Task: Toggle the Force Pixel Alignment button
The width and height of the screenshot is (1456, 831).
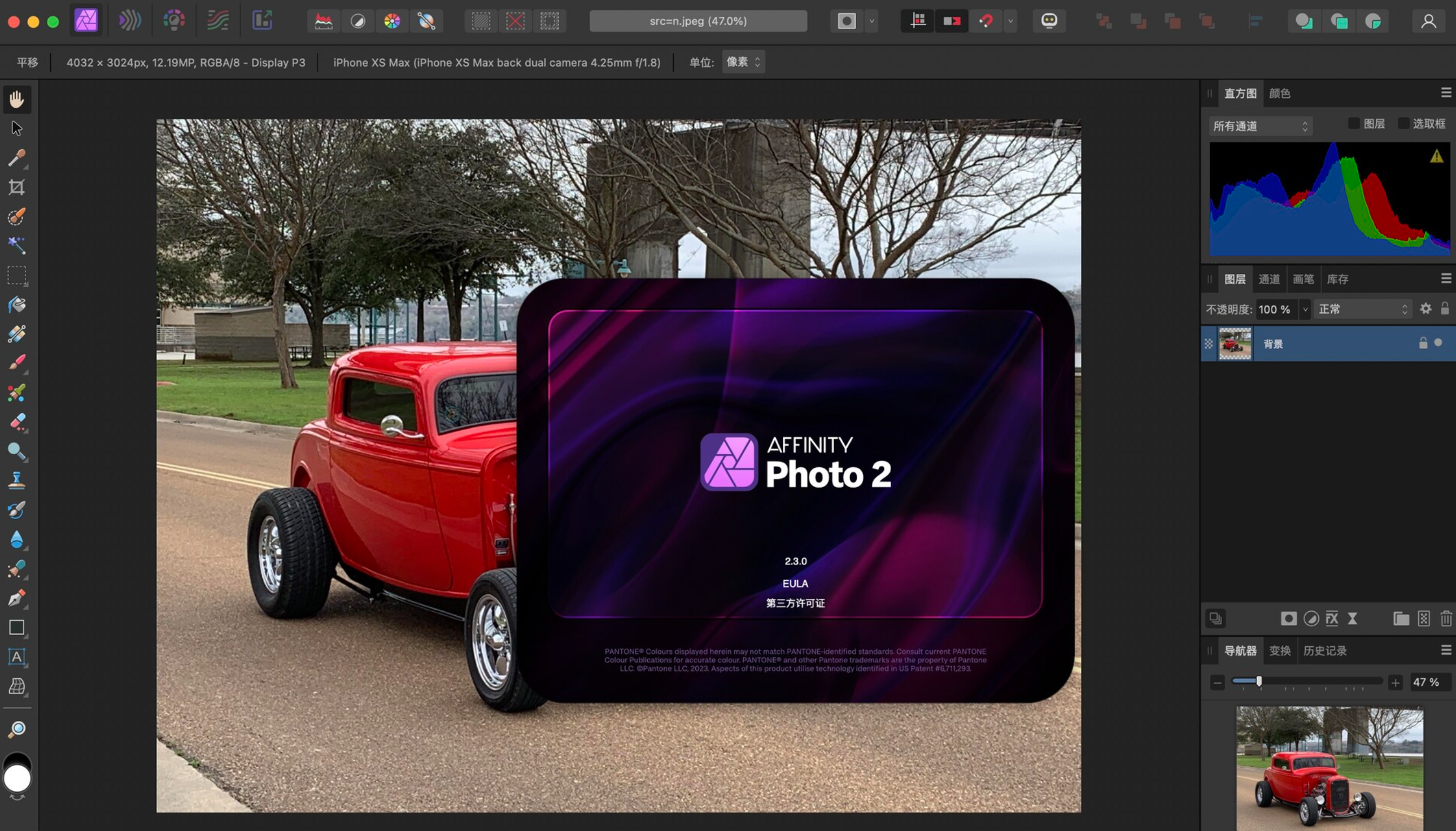Action: click(917, 21)
